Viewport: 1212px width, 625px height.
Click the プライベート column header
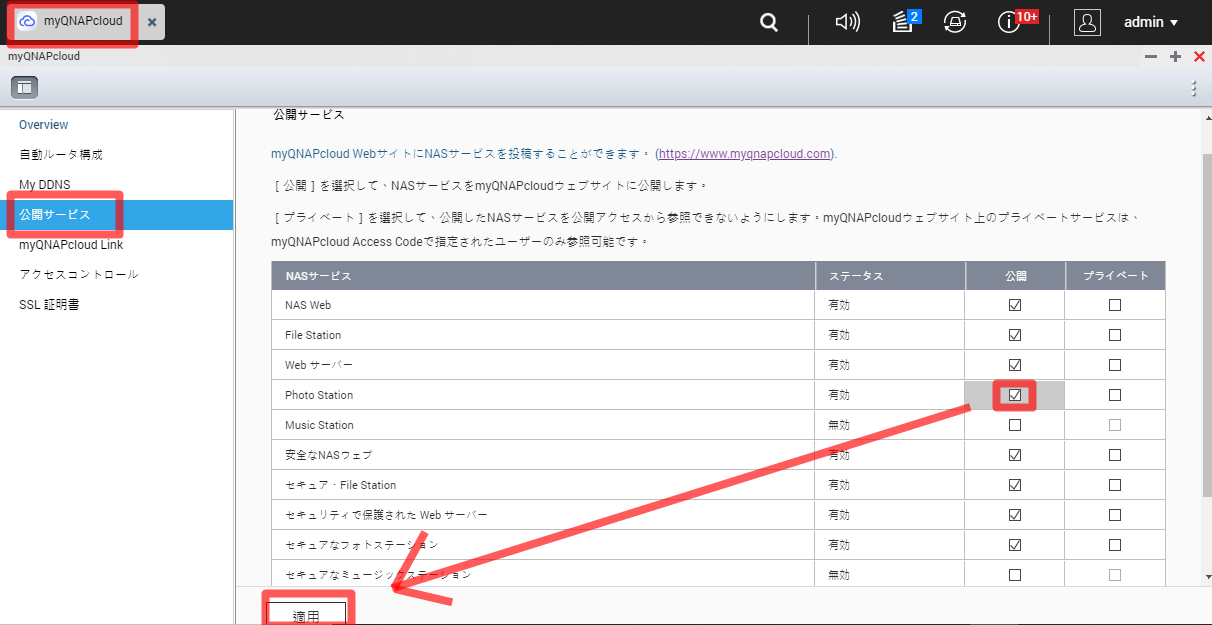(x=1115, y=275)
